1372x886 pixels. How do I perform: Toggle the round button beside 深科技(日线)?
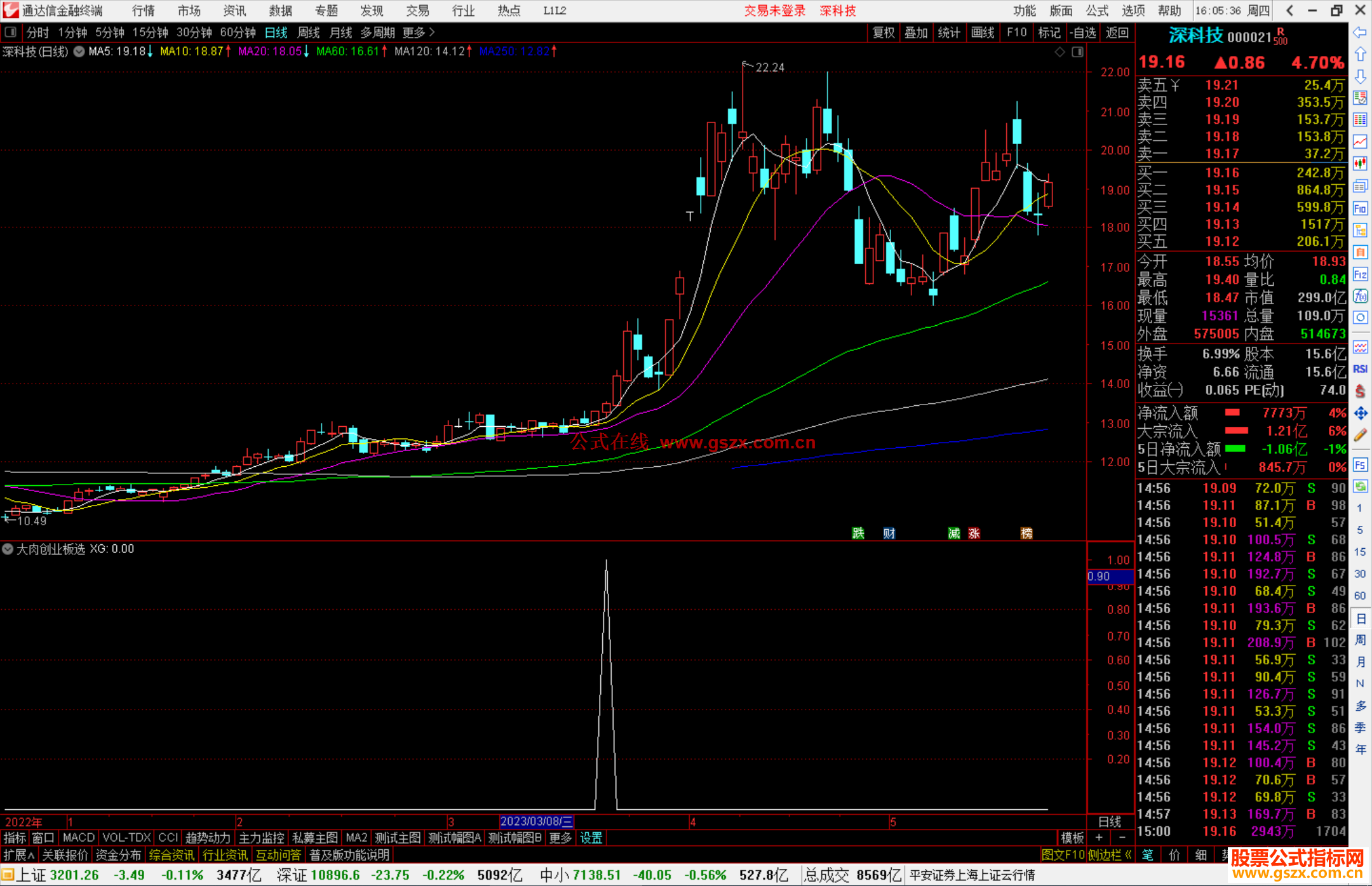point(79,51)
